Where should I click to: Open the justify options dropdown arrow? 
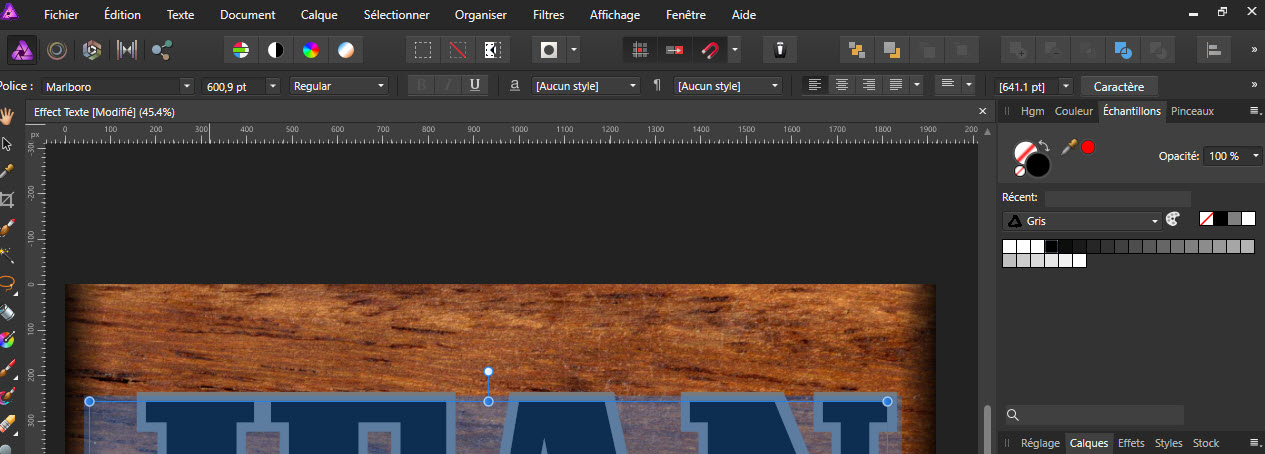917,86
